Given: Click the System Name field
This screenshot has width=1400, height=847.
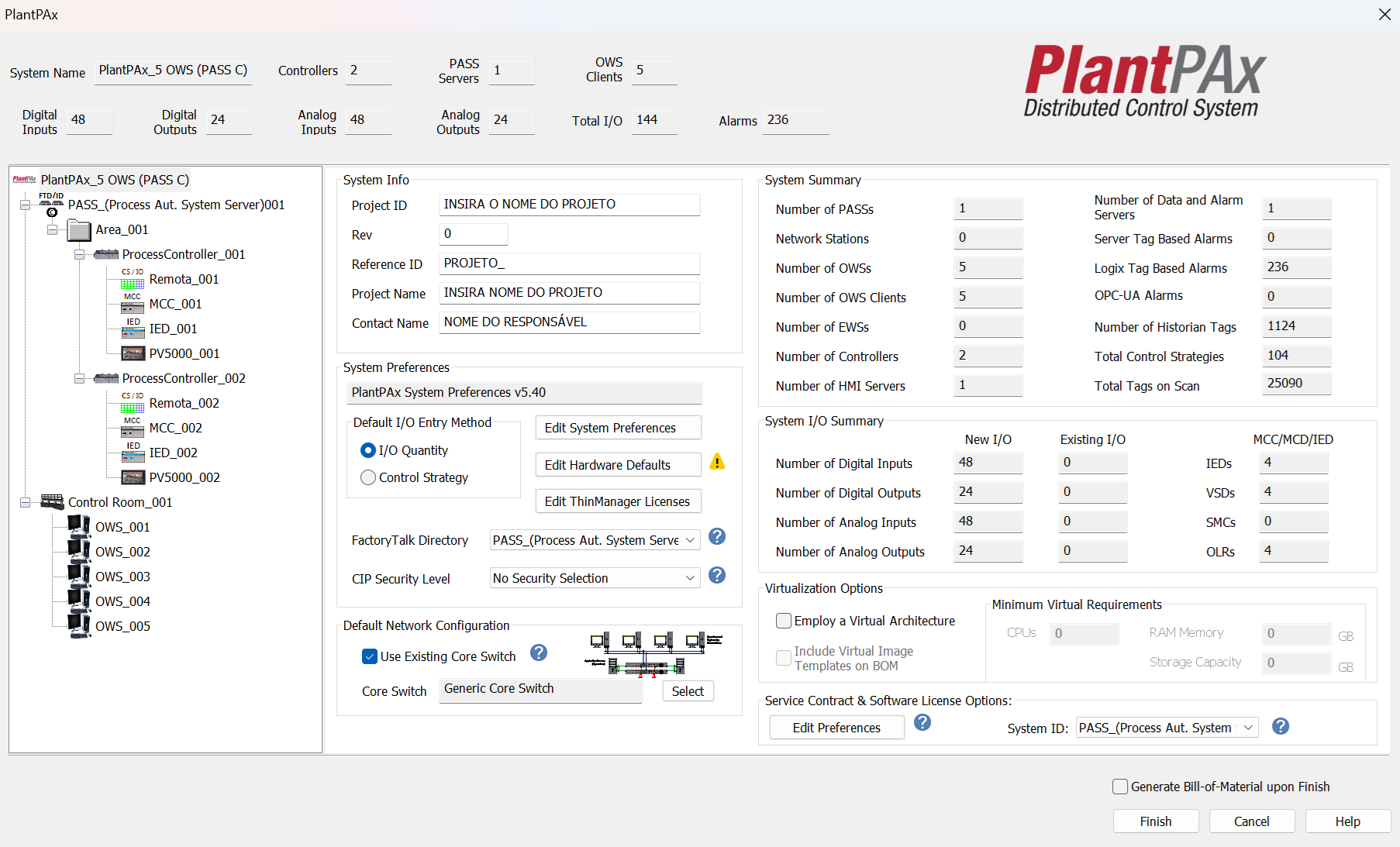Looking at the screenshot, I should pyautogui.click(x=173, y=71).
